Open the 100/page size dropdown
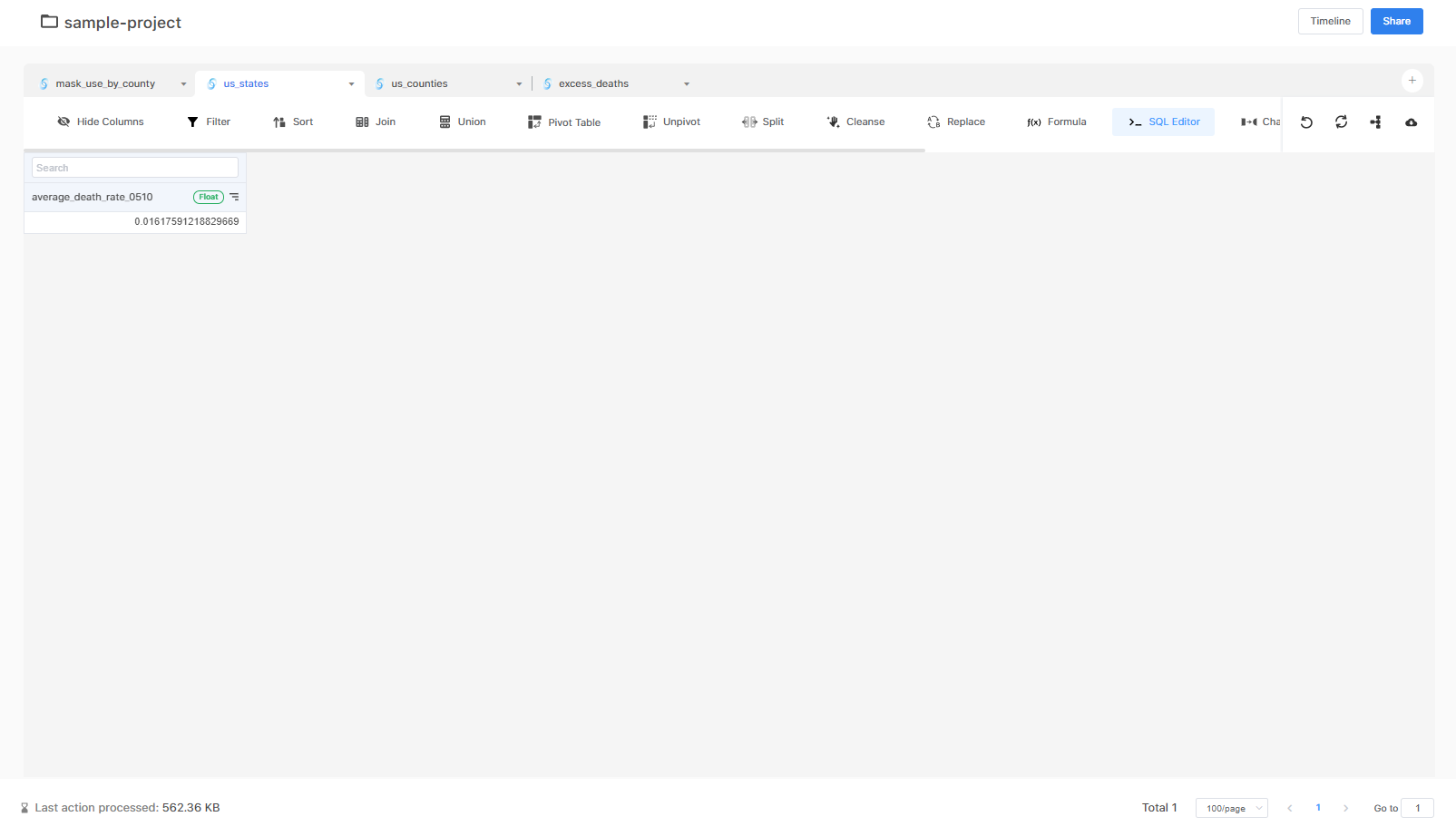Screen dimensions: 1456x836 (x=1232, y=808)
